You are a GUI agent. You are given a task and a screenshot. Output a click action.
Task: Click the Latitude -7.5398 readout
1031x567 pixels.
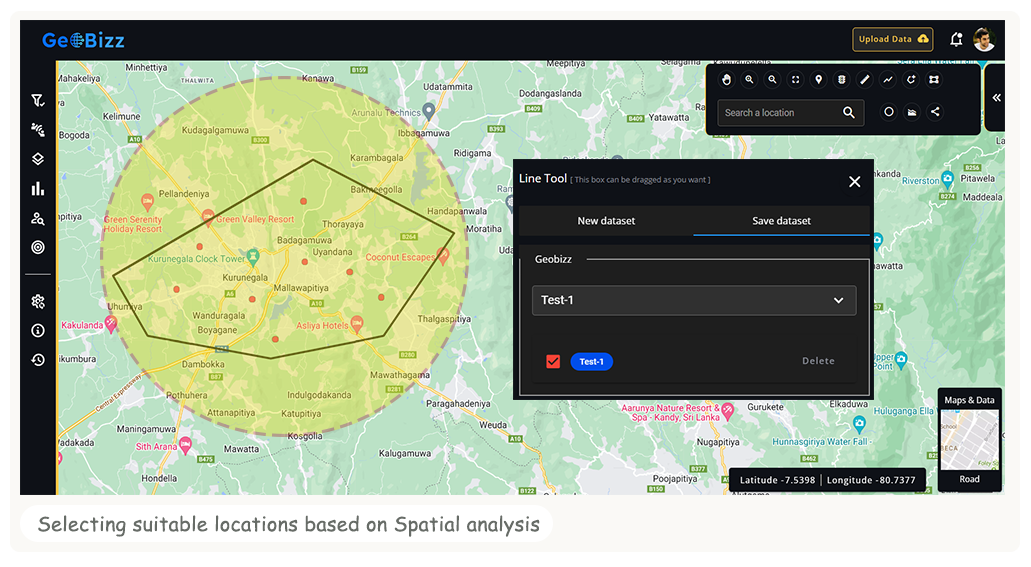(777, 480)
